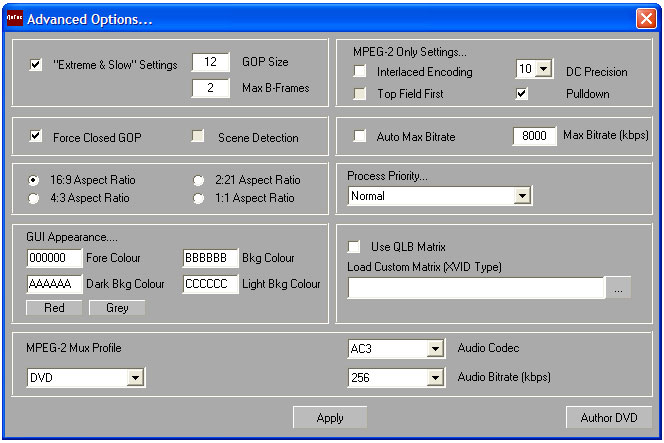The image size is (664, 443).
Task: Tick the Top Field First checkbox
Action: pyautogui.click(x=360, y=94)
